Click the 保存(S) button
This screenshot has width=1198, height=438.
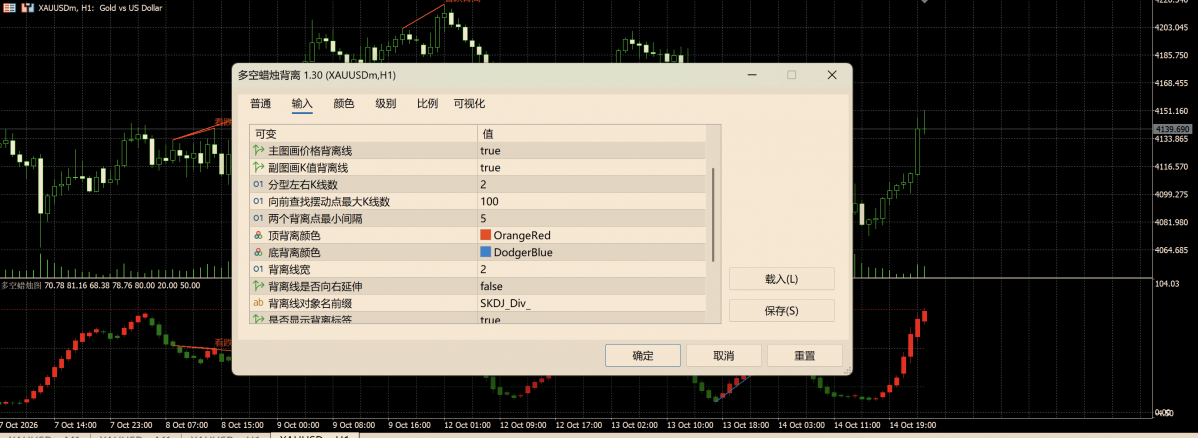[782, 311]
